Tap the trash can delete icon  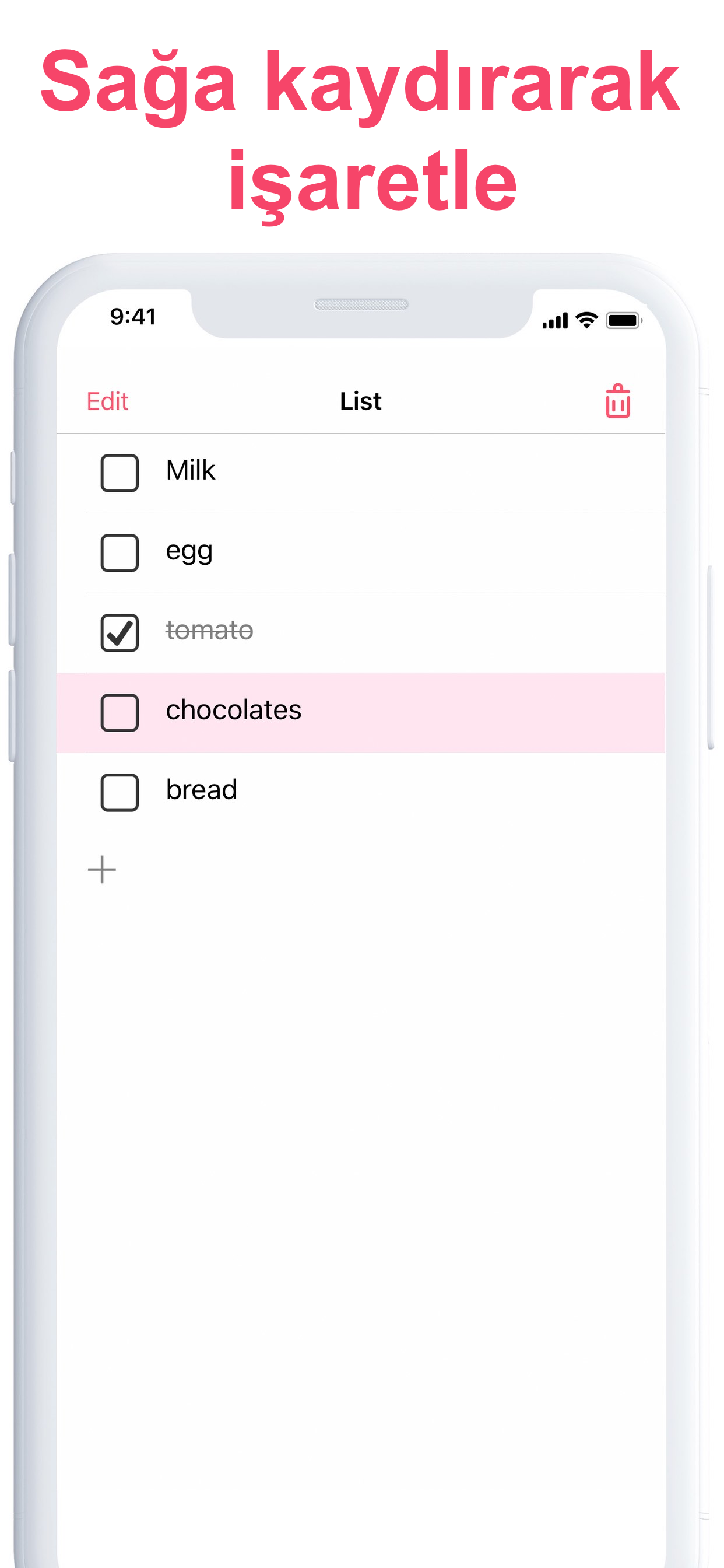pyautogui.click(x=617, y=401)
